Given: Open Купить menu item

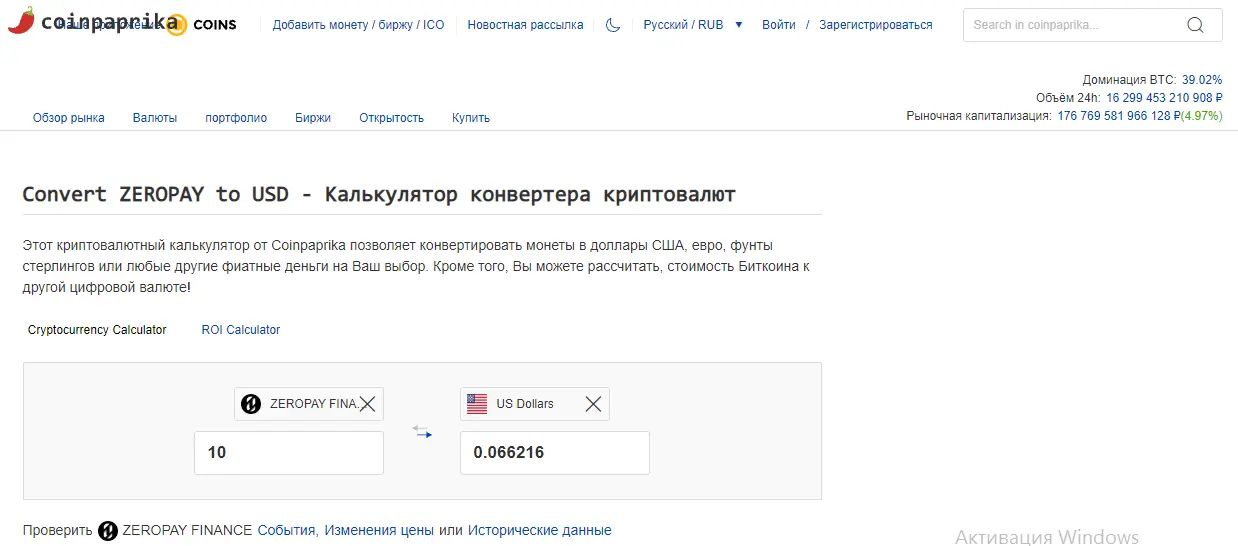Looking at the screenshot, I should click(x=471, y=118).
